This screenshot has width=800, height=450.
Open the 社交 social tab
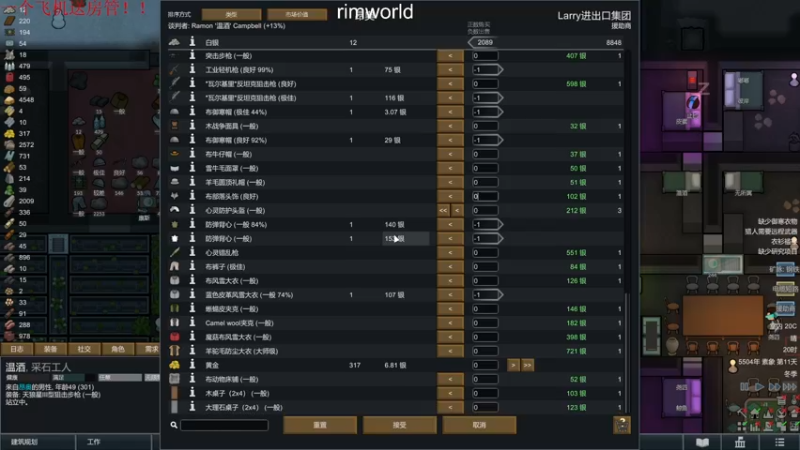(84, 349)
